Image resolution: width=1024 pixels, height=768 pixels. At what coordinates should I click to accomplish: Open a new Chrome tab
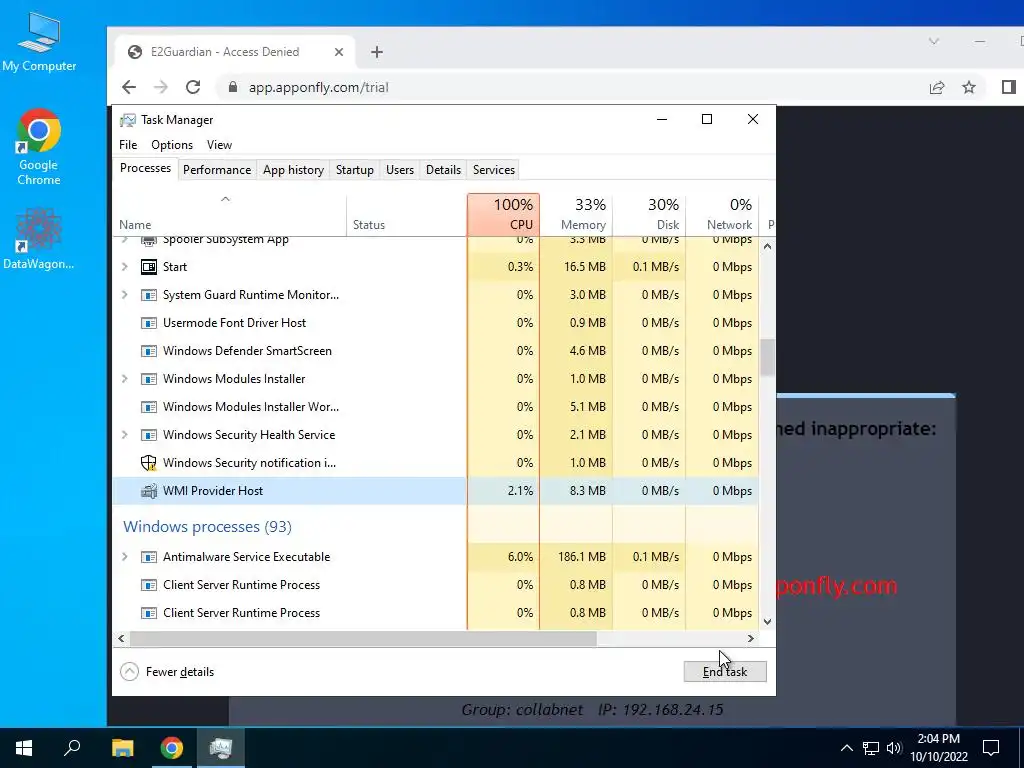(x=377, y=52)
